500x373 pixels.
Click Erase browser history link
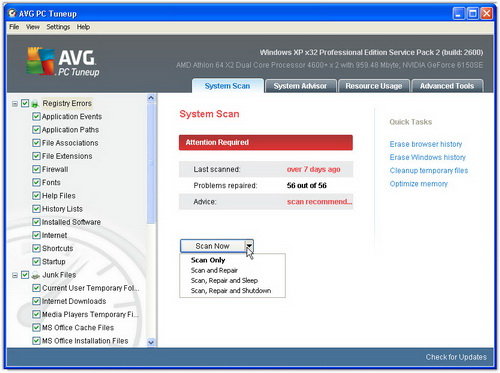(426, 144)
